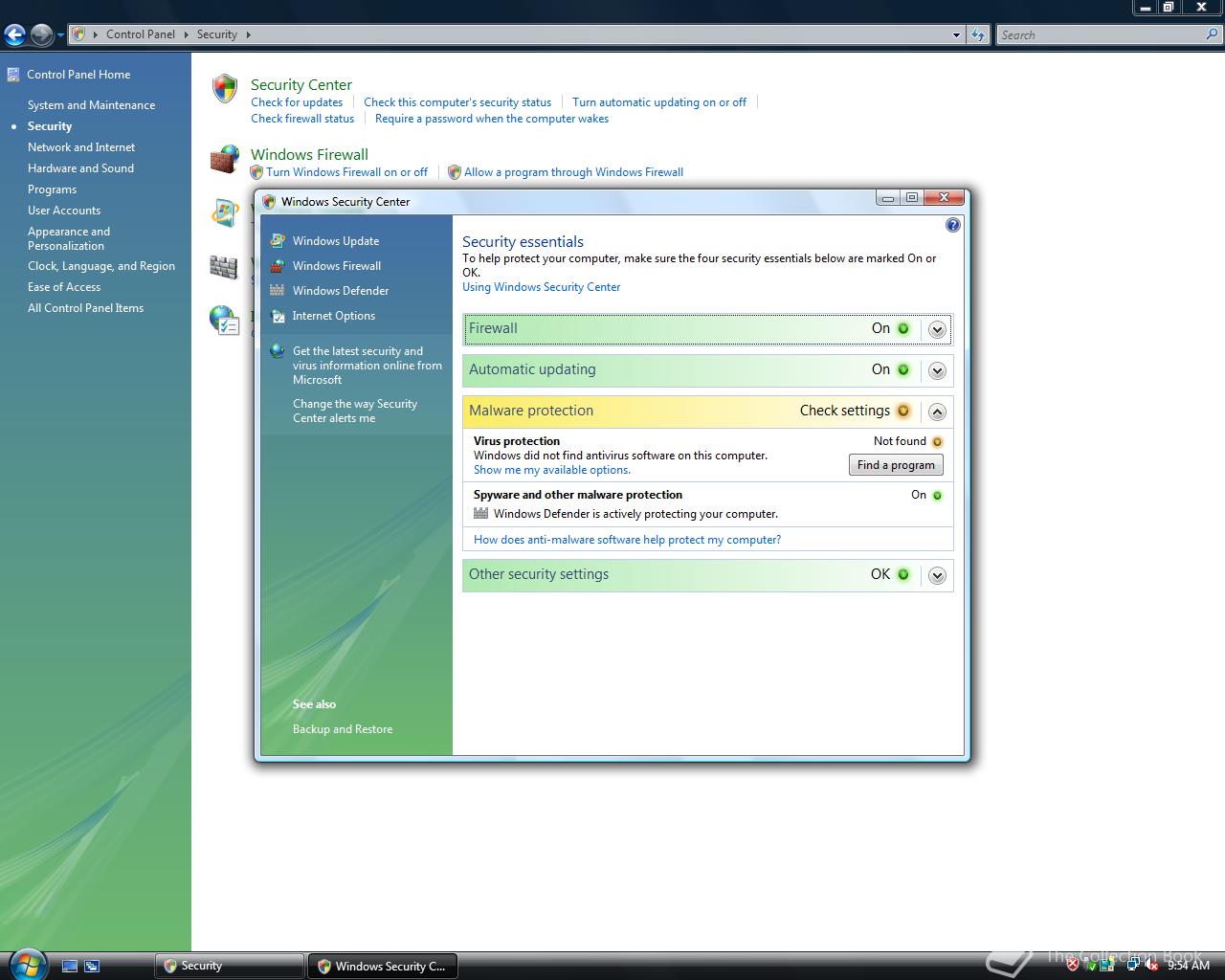Open All Control Panel Items
1225x980 pixels.
click(x=85, y=308)
